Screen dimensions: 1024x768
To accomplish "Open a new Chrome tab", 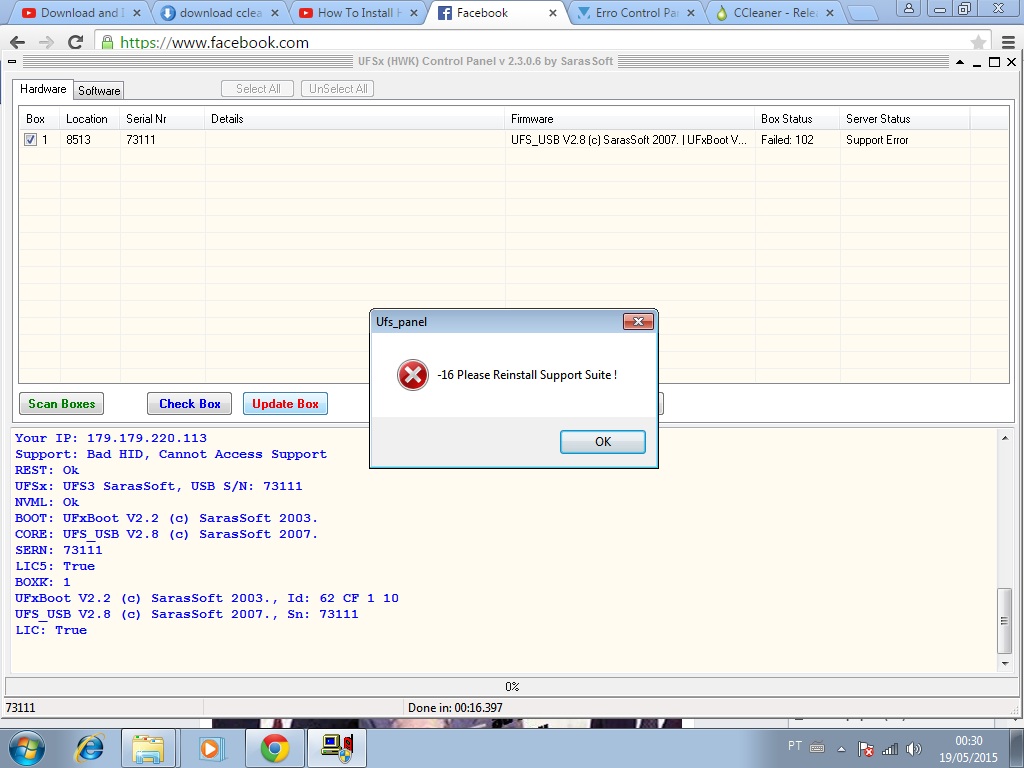I will [863, 13].
